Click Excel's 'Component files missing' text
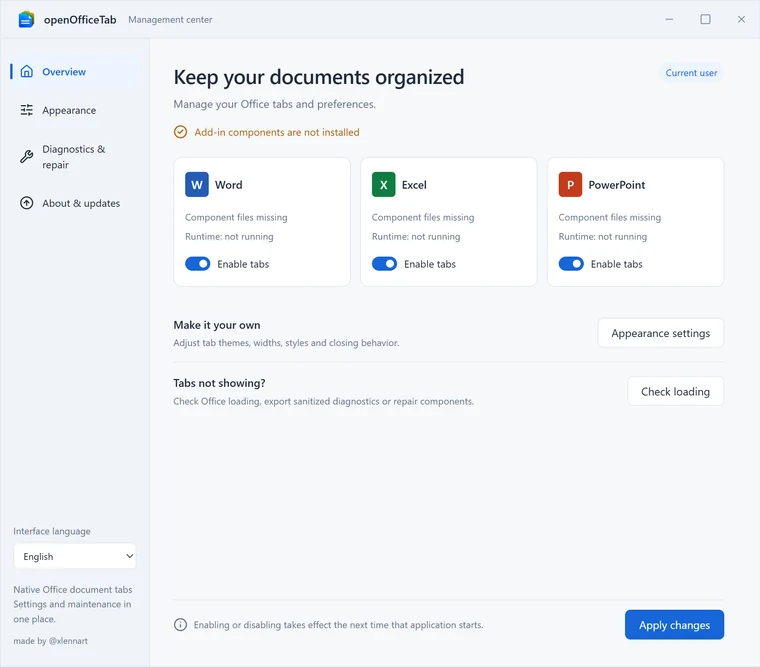760x667 pixels. pos(423,217)
